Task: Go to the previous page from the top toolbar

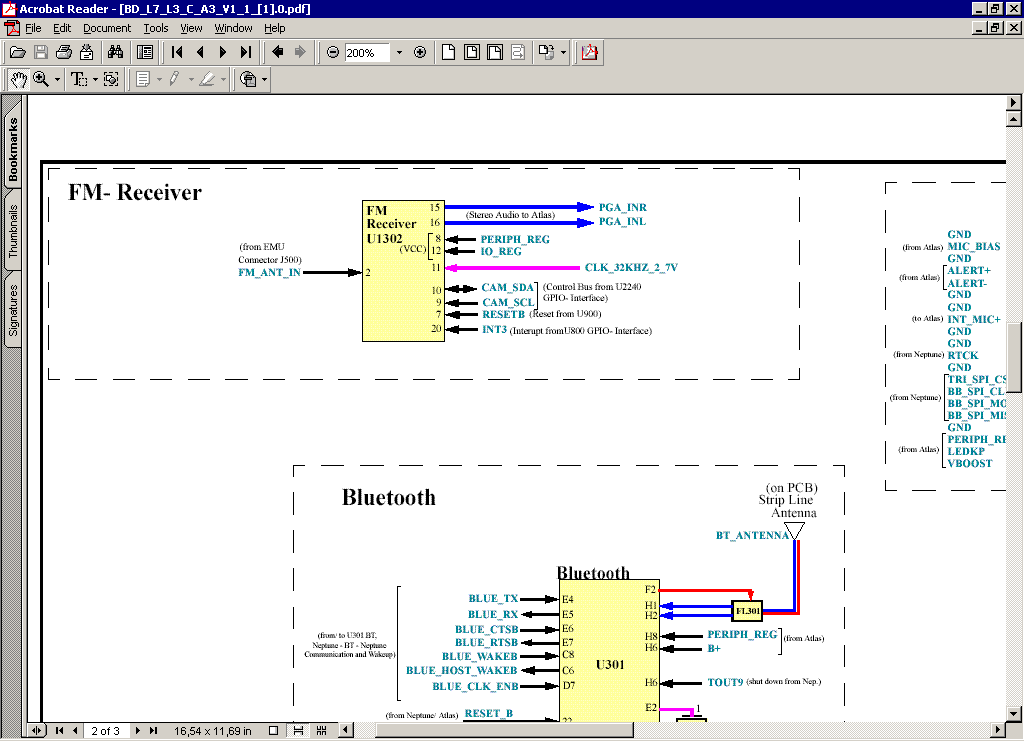Action: click(x=200, y=52)
